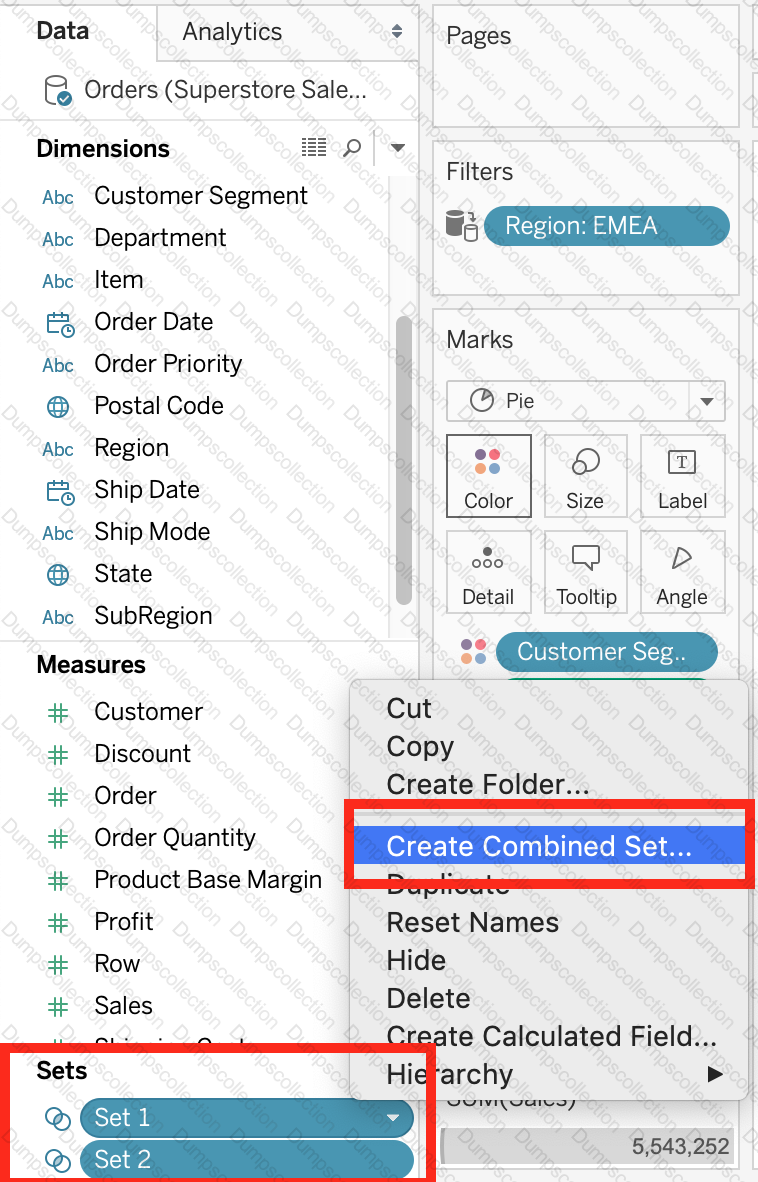This screenshot has height=1182, width=758.
Task: Select the Order Date dimension field
Action: pos(153,322)
